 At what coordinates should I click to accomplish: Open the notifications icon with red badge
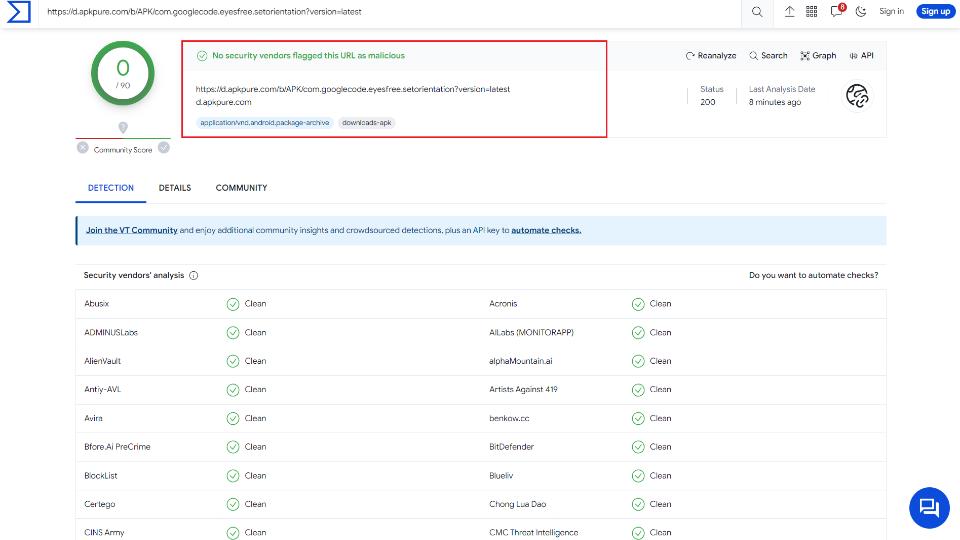point(837,11)
